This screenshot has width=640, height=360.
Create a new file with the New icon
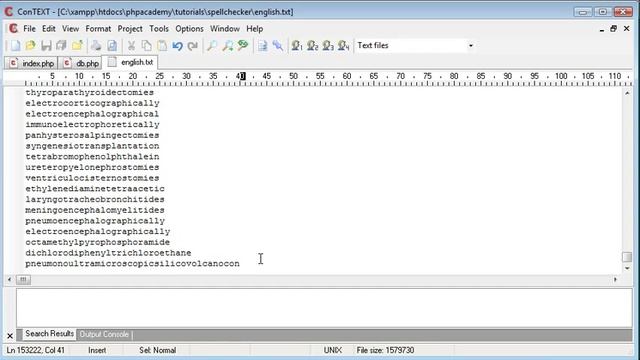point(15,45)
